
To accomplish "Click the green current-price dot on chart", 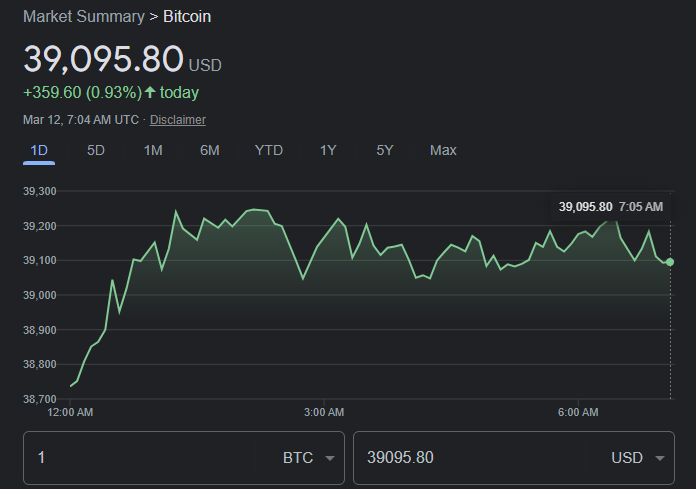I will [670, 262].
